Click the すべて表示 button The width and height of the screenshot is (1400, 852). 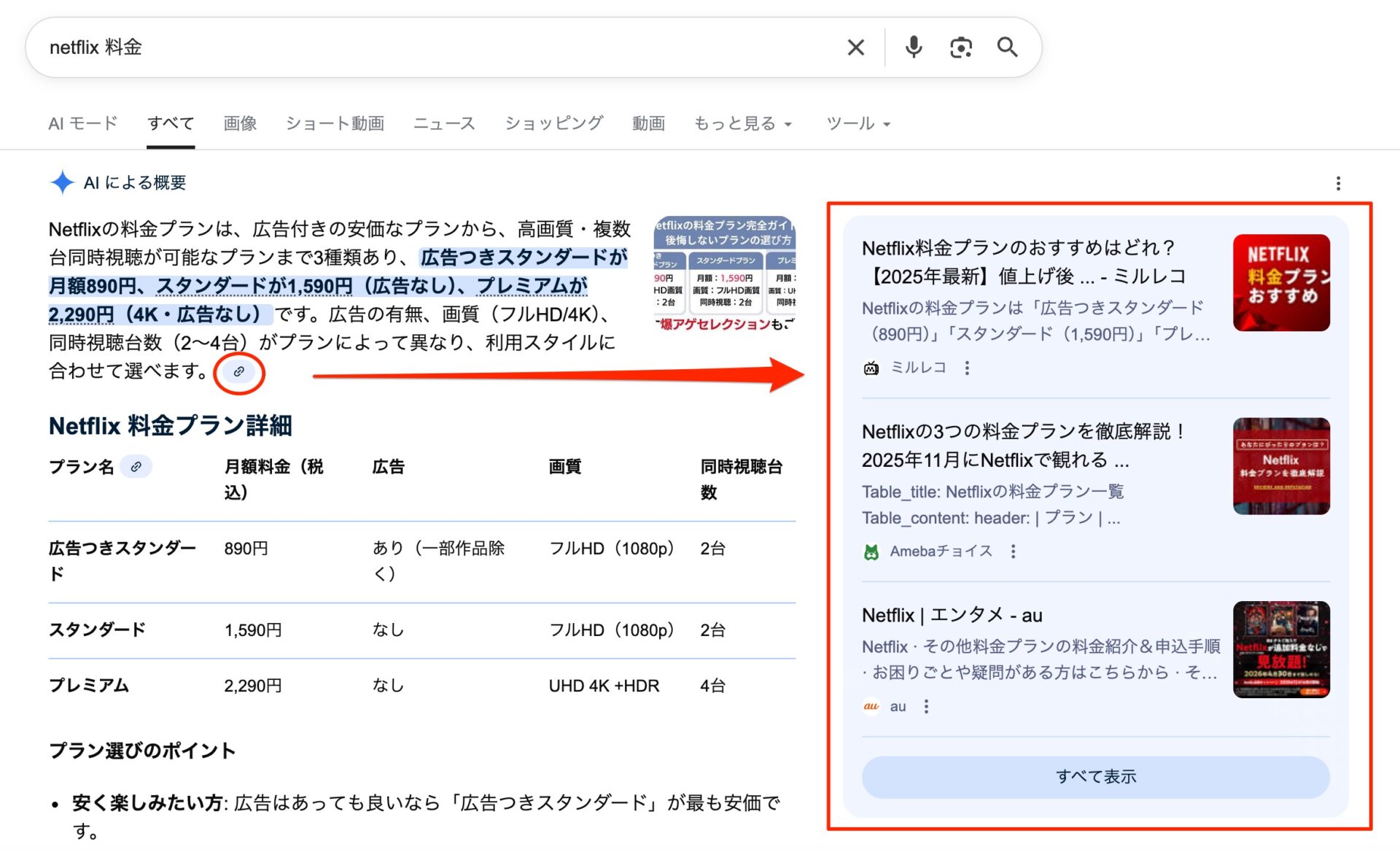tap(1096, 776)
